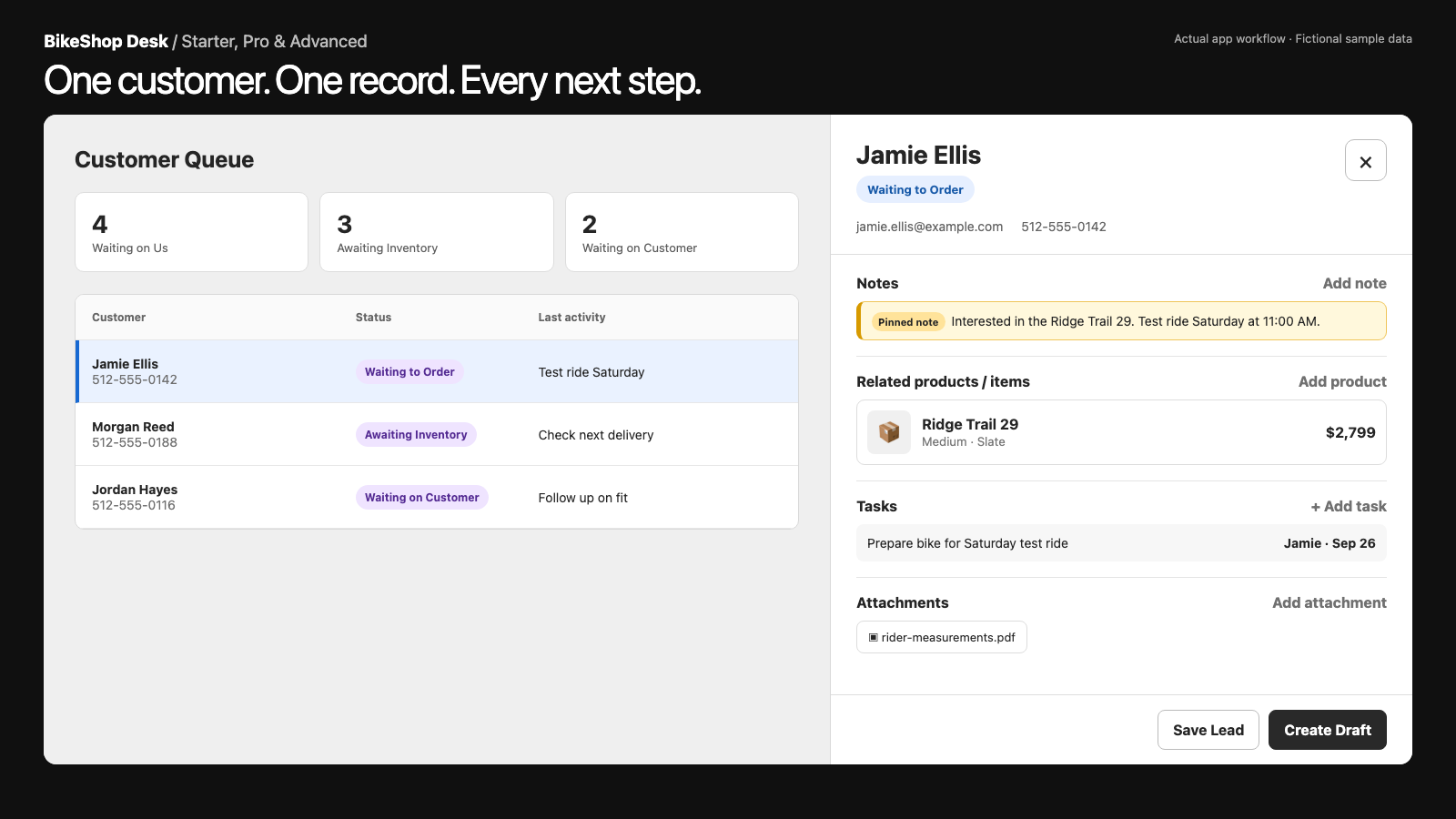1456x819 pixels.
Task: Open the rider-measurements.pdf attachment
Action: [942, 637]
